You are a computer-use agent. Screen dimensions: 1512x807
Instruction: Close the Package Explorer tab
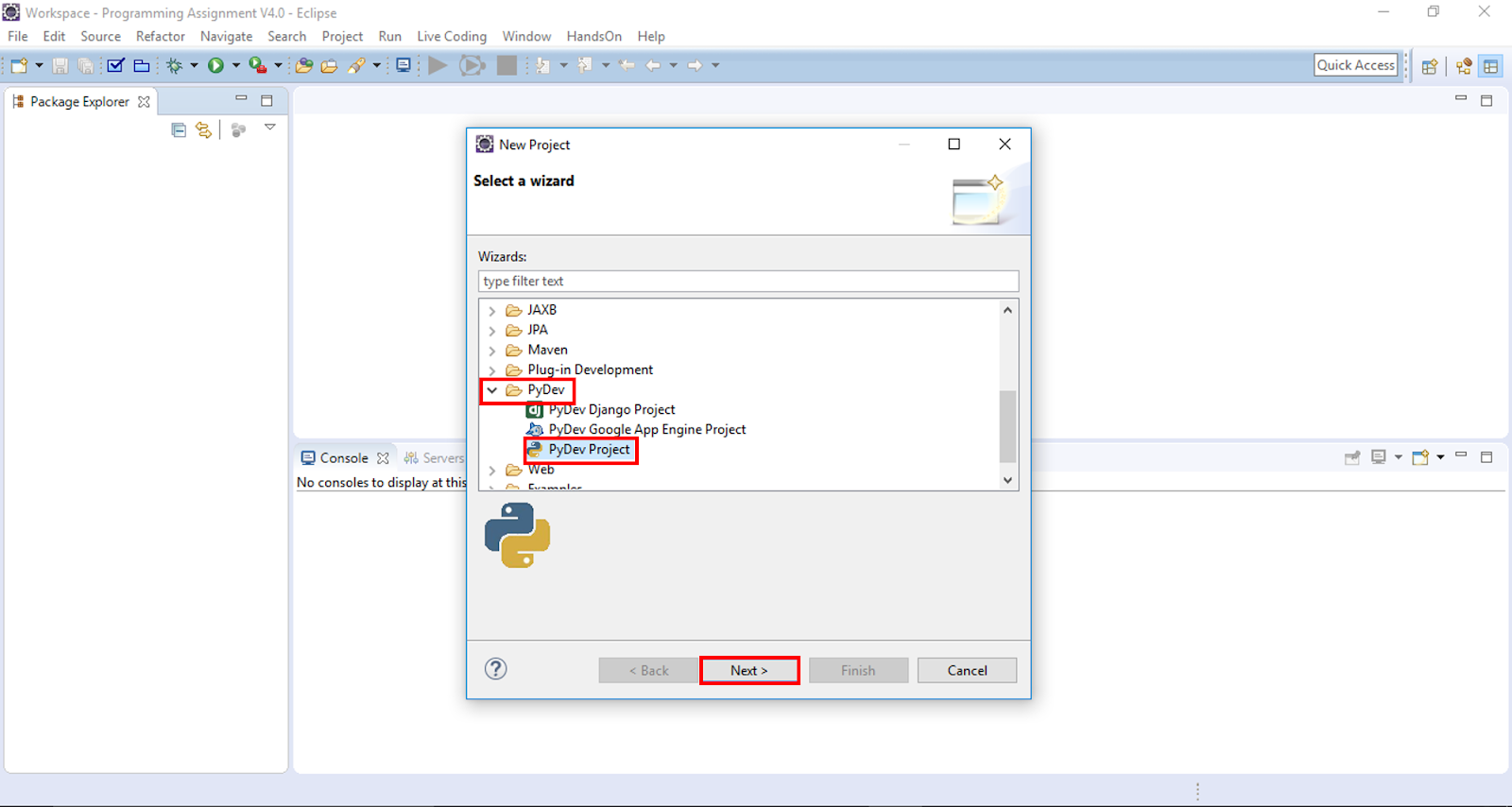(x=144, y=101)
